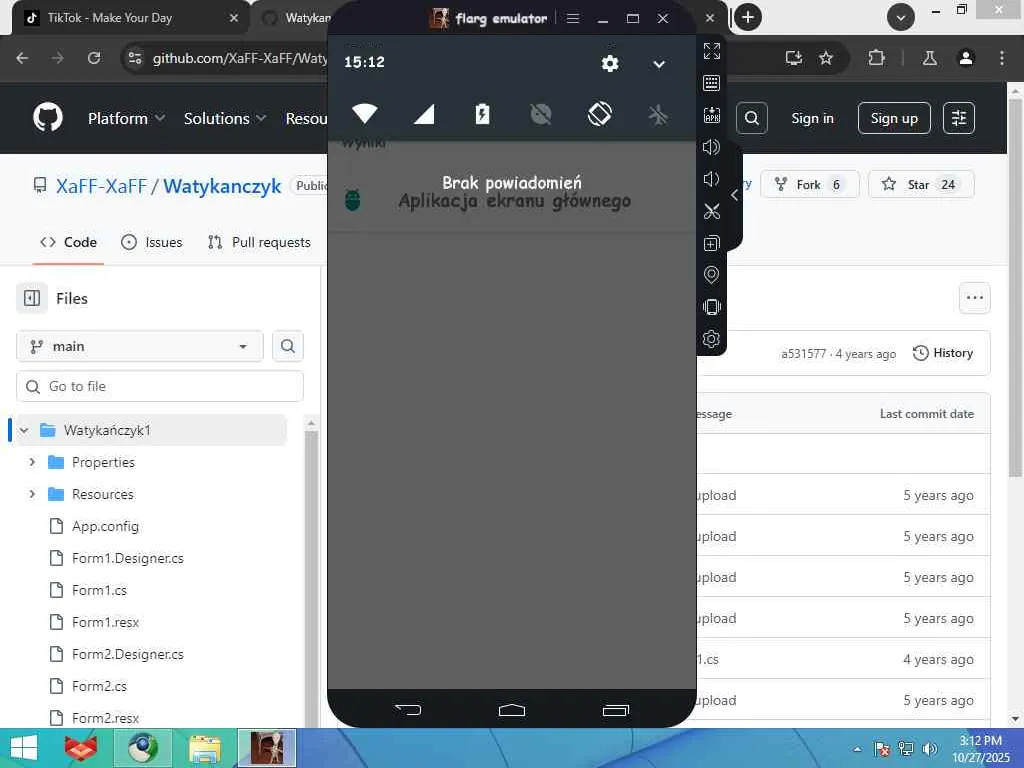Viewport: 1024px width, 768px height.
Task: Open quick settings gear in emulator
Action: click(x=609, y=63)
